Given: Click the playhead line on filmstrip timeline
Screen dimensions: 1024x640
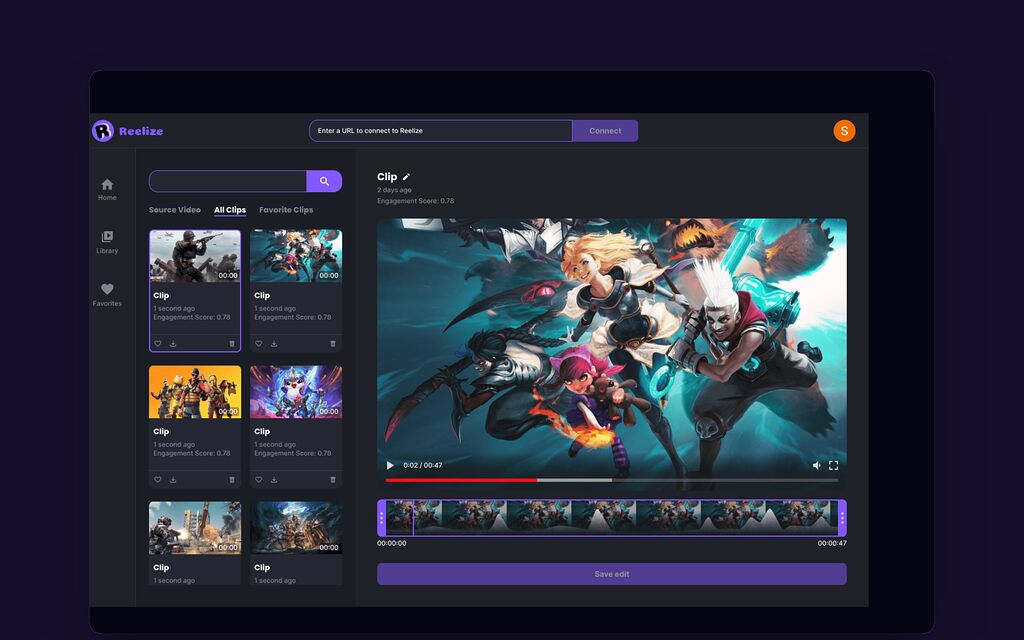Looking at the screenshot, I should (x=413, y=518).
